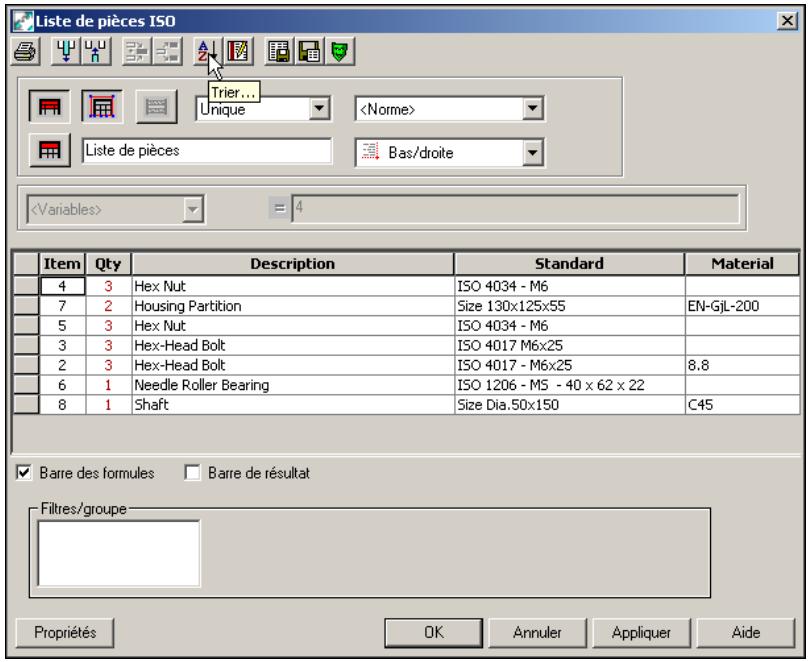Click the item 5 number cell
Image resolution: width=810 pixels, height=662 pixels.
pyautogui.click(x=63, y=326)
